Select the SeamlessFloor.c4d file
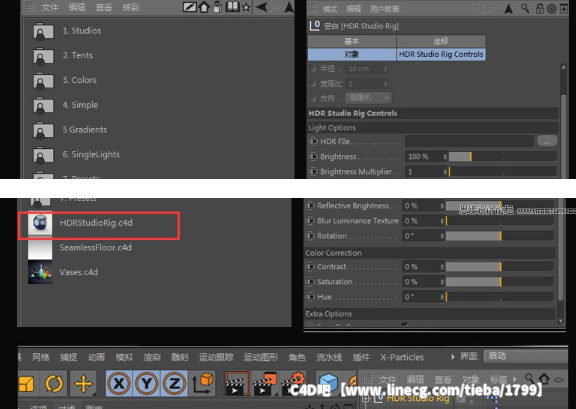Viewport: 576px width, 409px height. coord(96,247)
